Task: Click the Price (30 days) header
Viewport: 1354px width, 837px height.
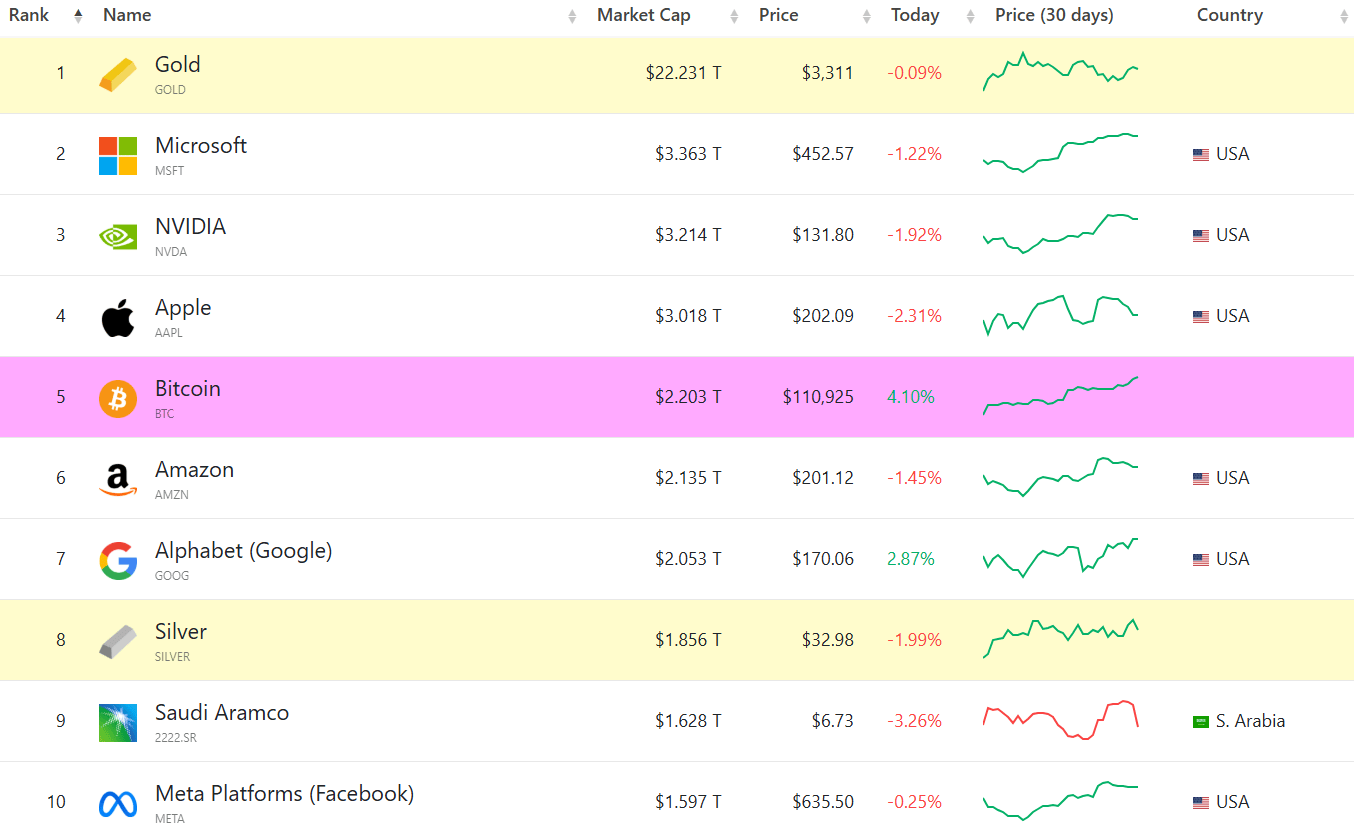Action: [1054, 15]
